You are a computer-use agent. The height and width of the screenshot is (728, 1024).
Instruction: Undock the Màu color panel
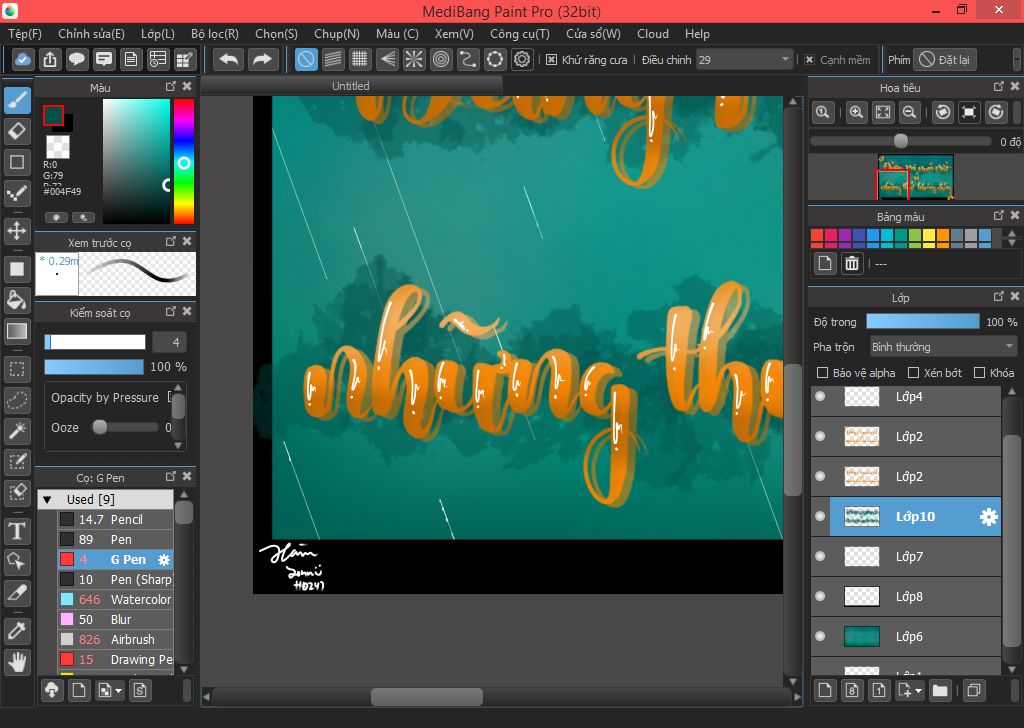pyautogui.click(x=171, y=86)
